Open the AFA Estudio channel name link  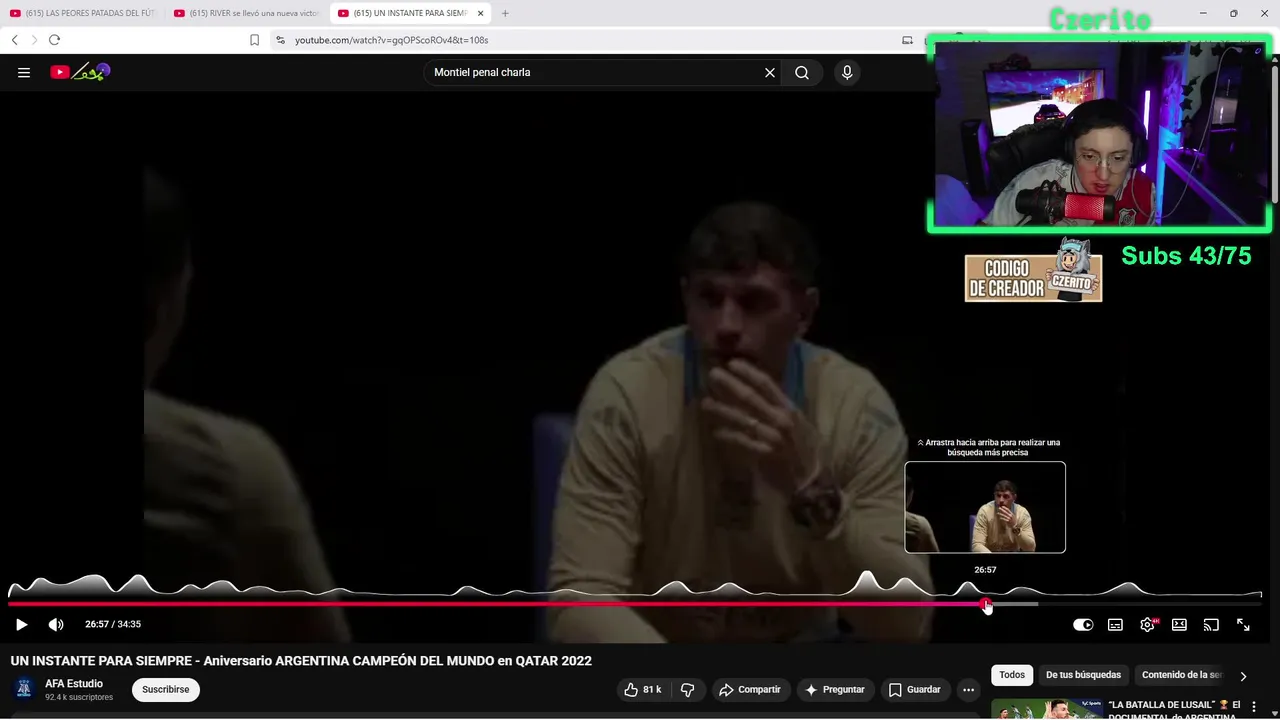[x=74, y=684]
